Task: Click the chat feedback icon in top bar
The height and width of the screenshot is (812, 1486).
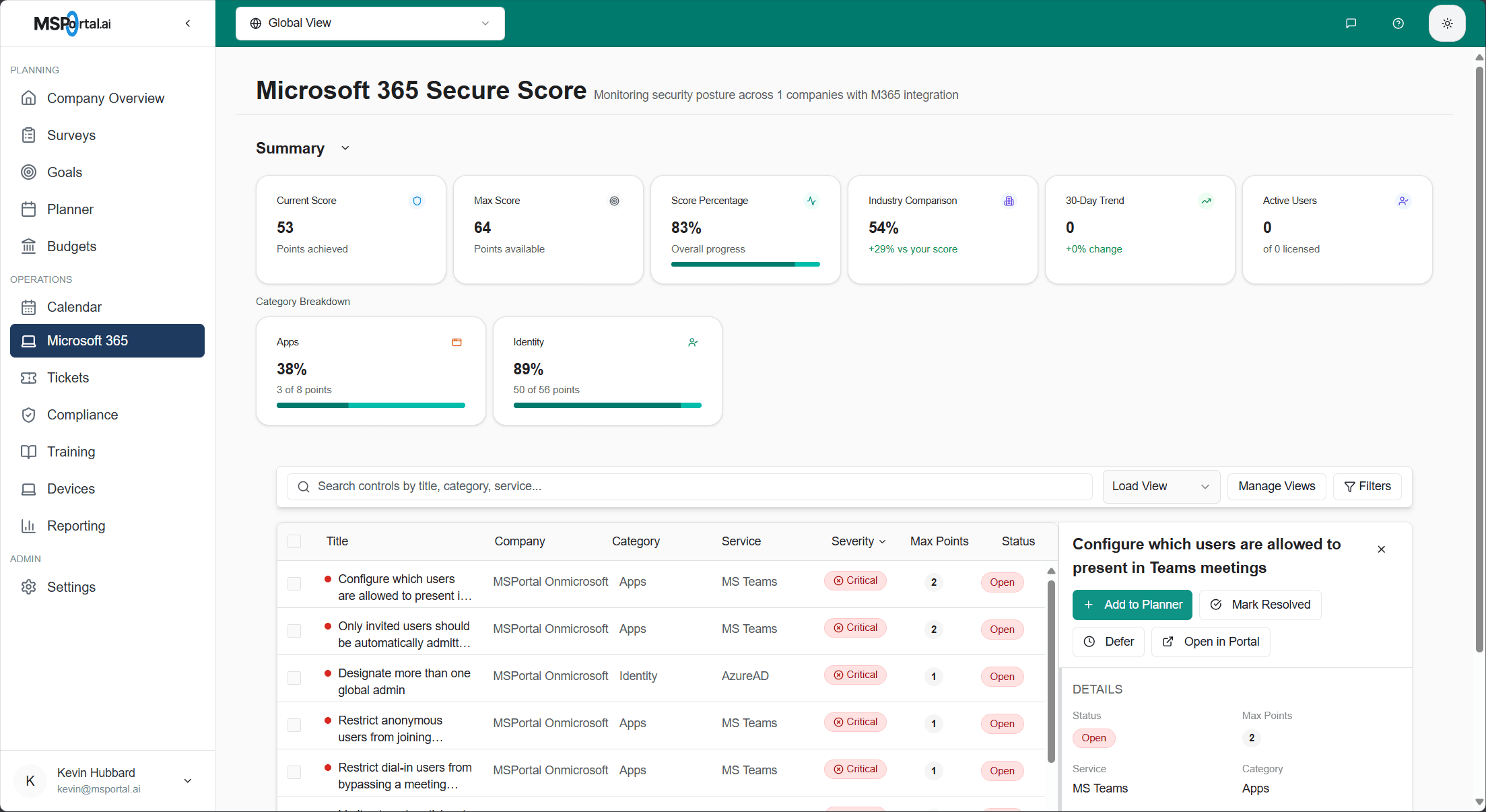Action: 1351,23
